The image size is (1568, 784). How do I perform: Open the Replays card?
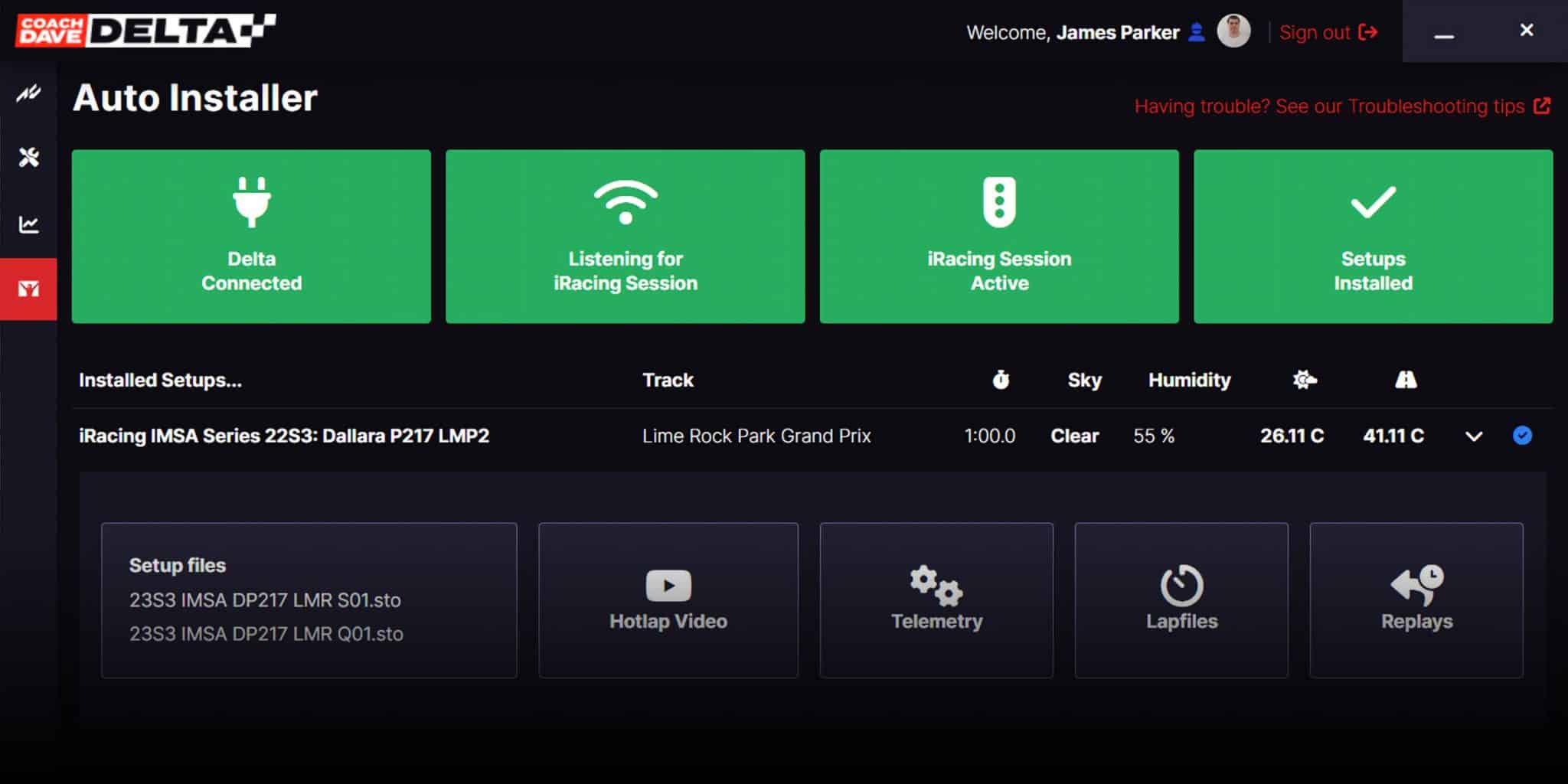point(1416,600)
